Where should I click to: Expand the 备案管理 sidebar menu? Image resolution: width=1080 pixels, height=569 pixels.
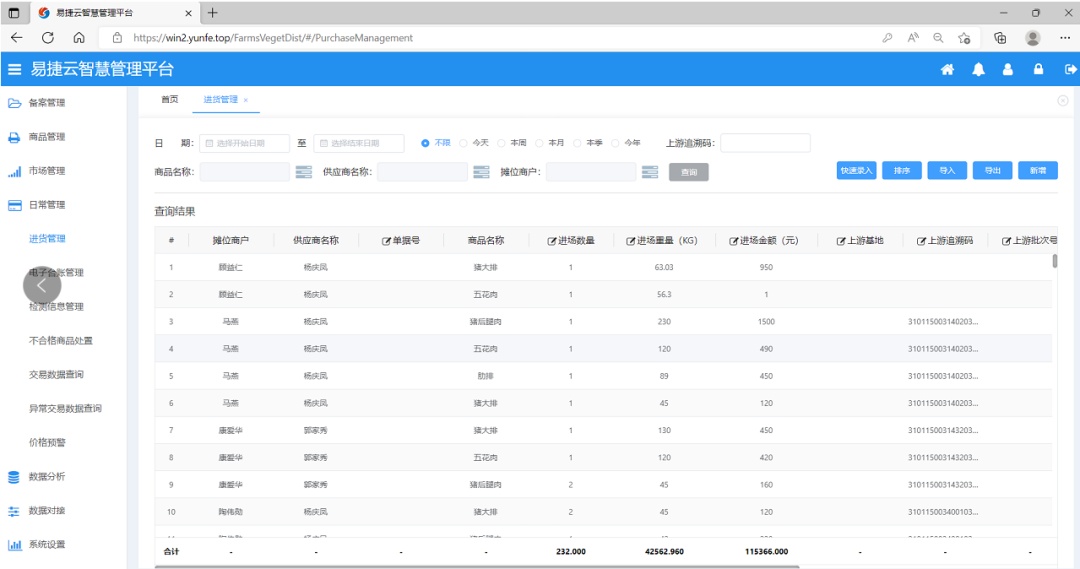47,103
